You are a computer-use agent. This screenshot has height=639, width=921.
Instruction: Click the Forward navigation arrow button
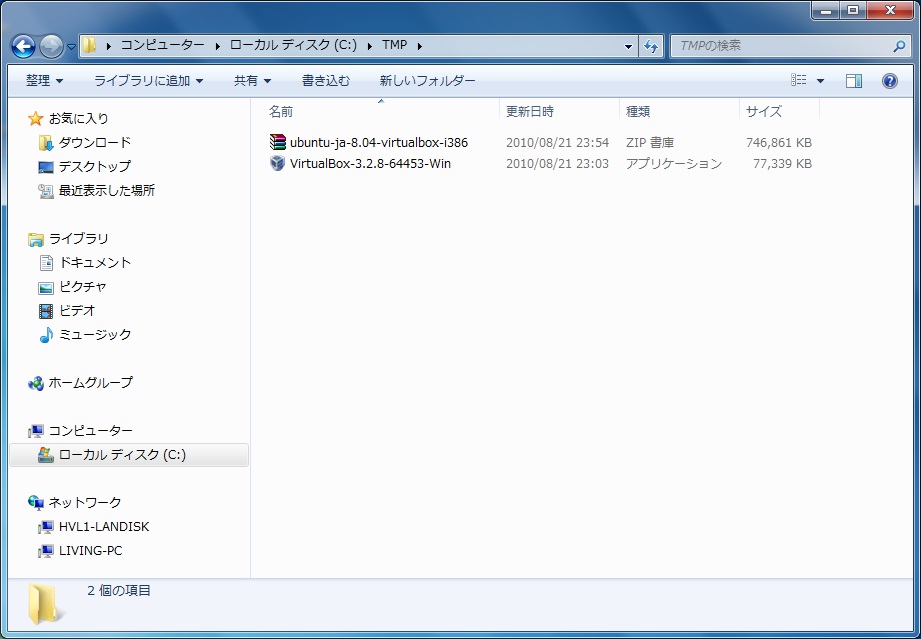pyautogui.click(x=51, y=46)
